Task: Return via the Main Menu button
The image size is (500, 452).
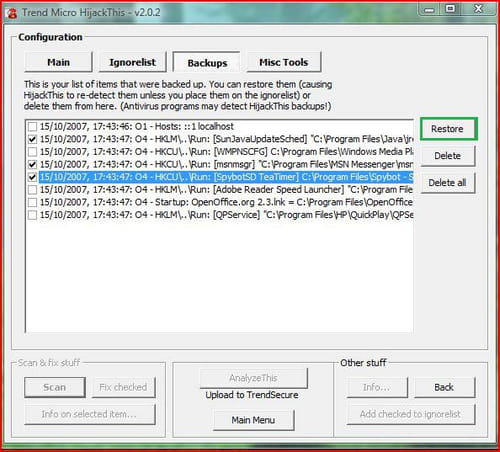Action: click(253, 420)
